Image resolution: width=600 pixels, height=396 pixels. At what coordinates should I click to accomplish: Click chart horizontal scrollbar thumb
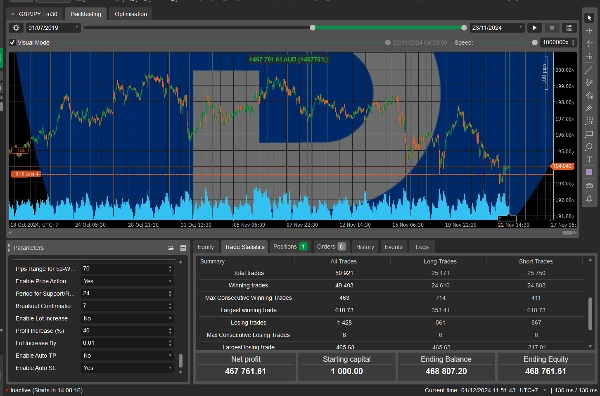567,233
